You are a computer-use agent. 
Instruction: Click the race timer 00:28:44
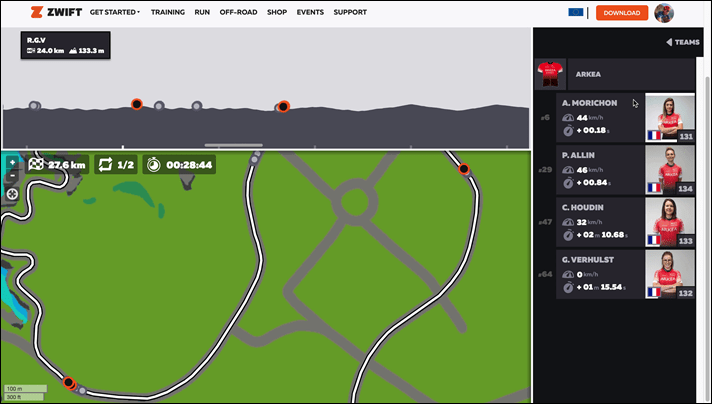[x=179, y=165]
